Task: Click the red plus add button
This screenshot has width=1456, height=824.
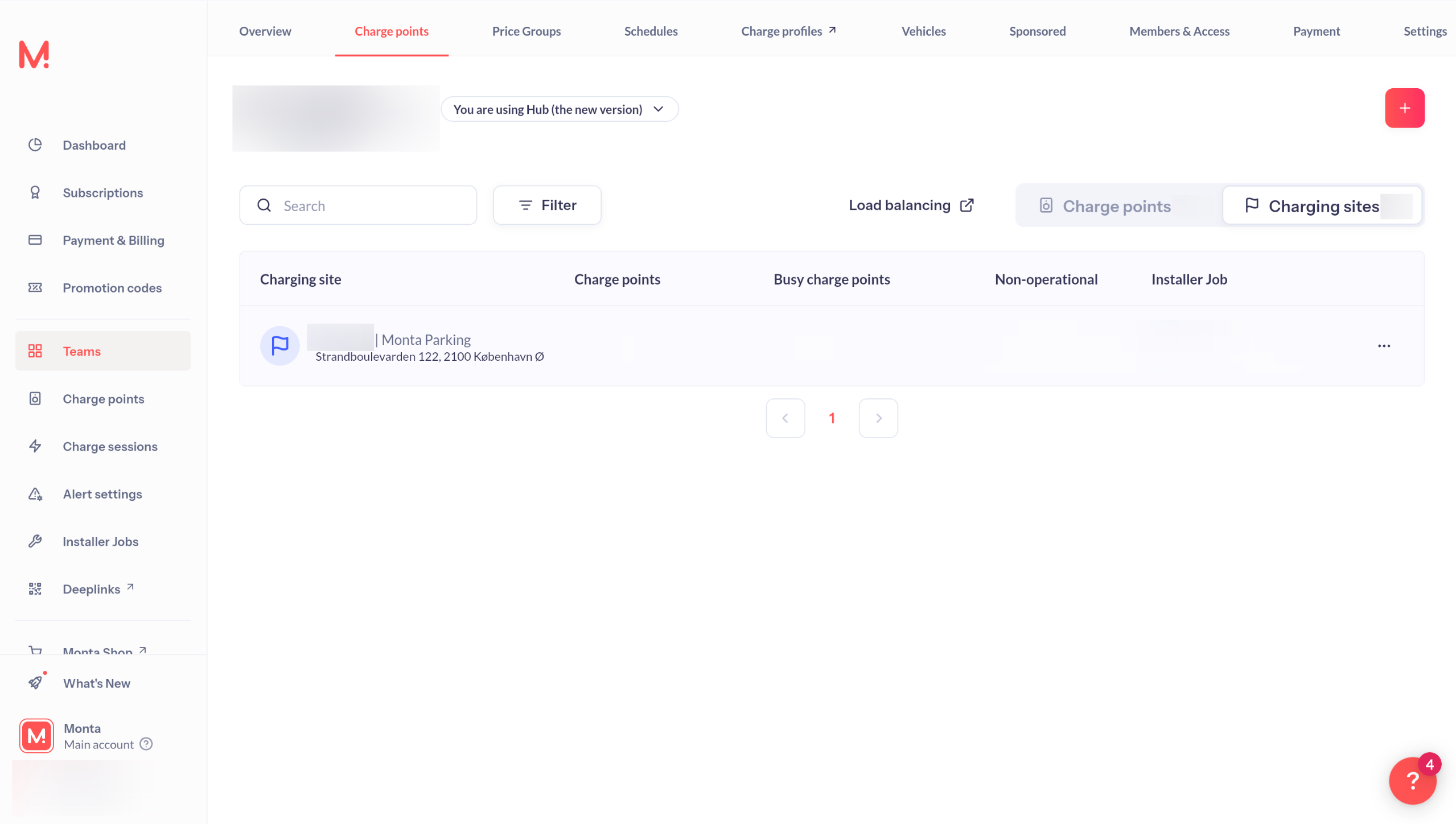Action: [1404, 108]
